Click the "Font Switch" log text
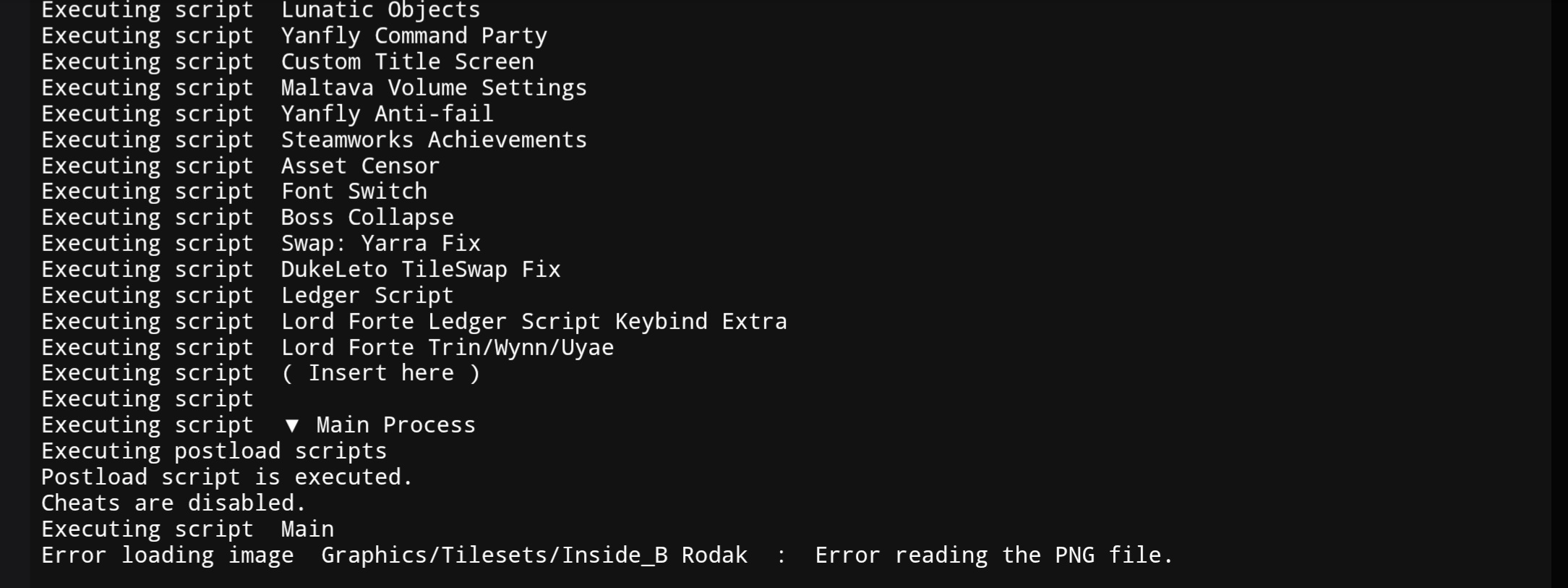 point(354,192)
